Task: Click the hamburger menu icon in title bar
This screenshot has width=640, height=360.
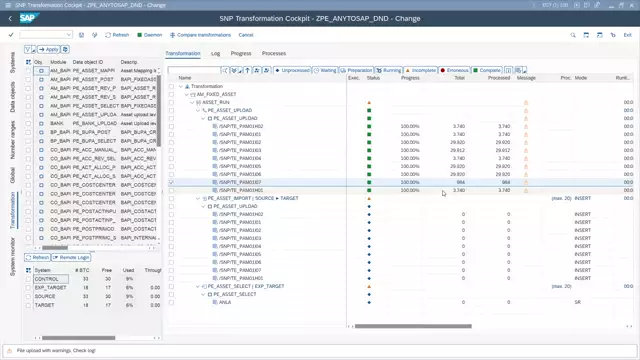Action: [8, 5]
